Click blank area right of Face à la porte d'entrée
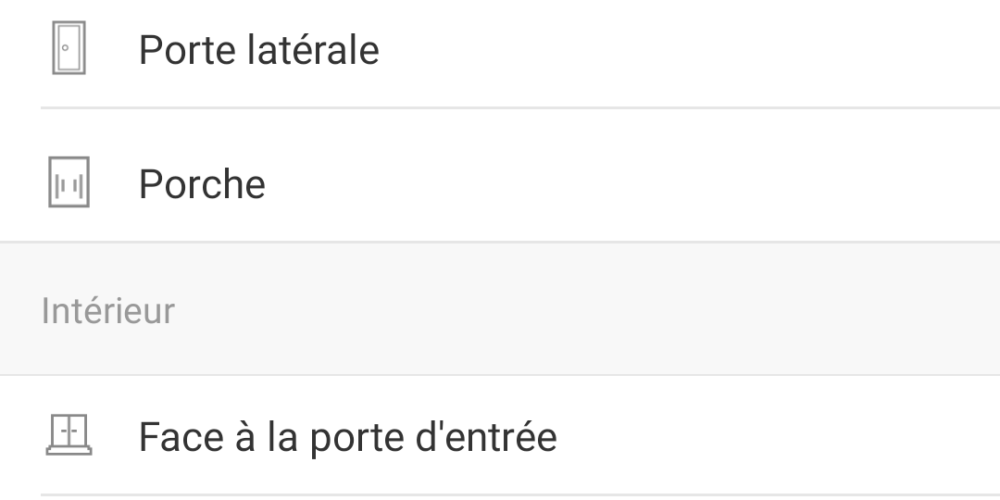This screenshot has width=1000, height=500. [778, 435]
